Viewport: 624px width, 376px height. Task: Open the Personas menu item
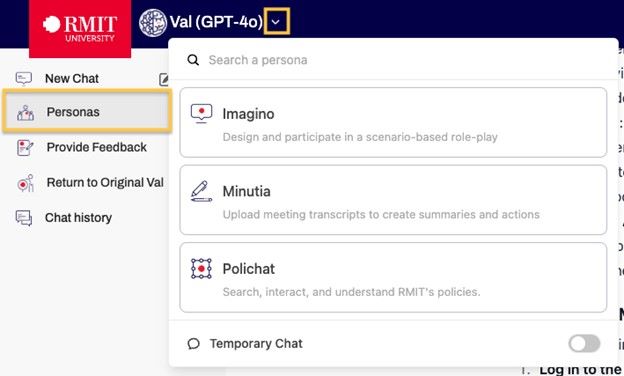pos(87,111)
